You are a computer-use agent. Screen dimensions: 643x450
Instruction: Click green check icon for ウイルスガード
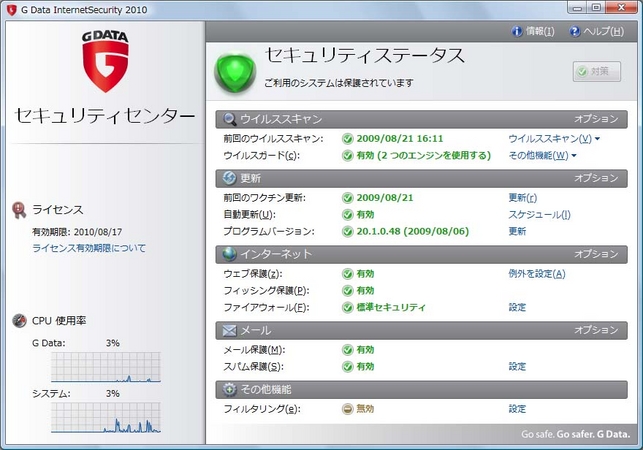pos(347,155)
